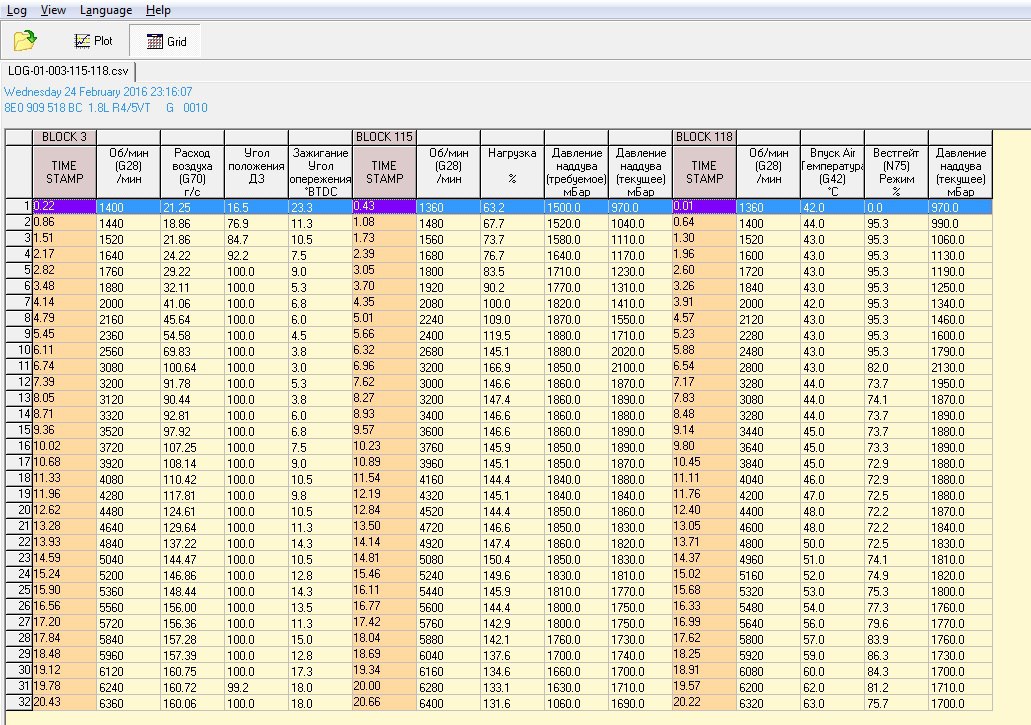Click wastegate duty cell 86.3
The width and height of the screenshot is (1031, 725).
click(896, 656)
